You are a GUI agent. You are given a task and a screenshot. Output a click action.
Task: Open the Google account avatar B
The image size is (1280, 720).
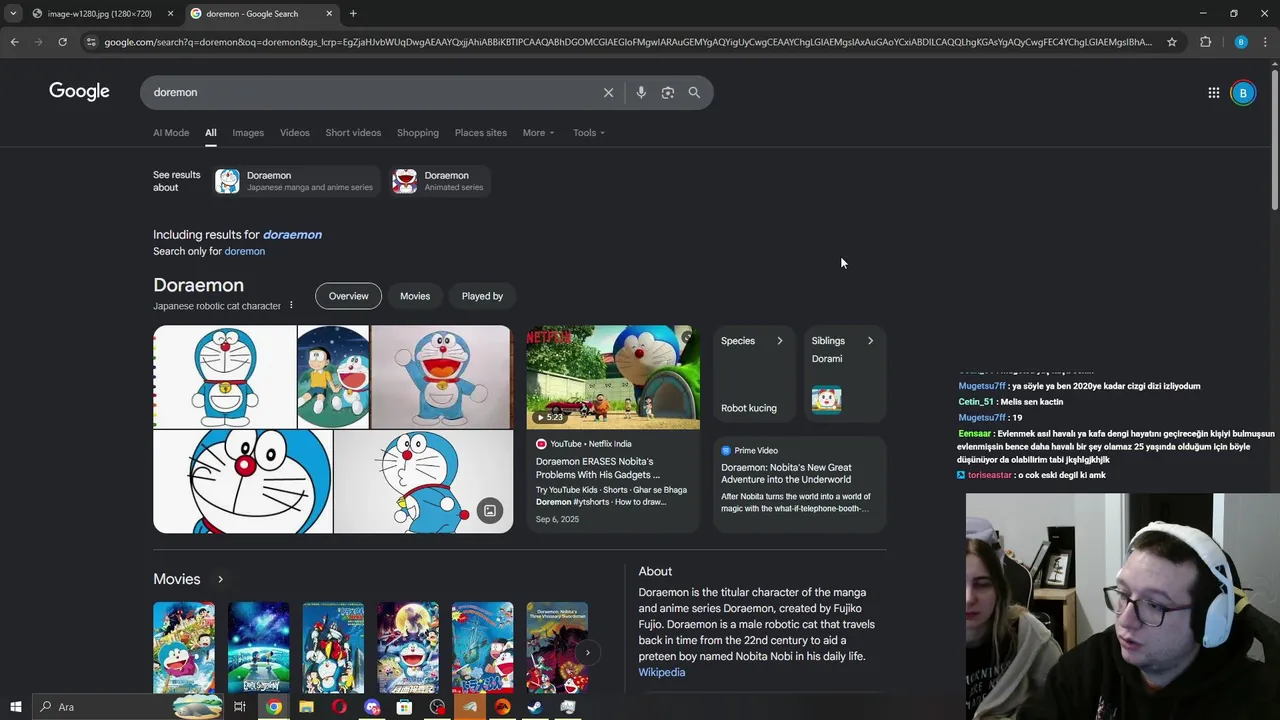tap(1243, 93)
